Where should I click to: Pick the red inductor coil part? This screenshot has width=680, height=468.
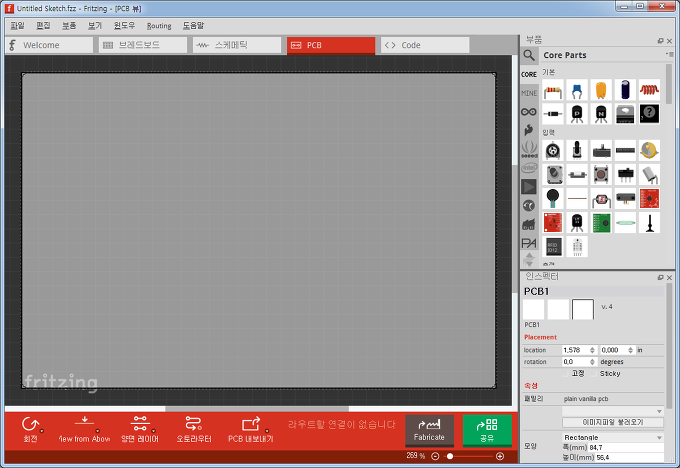[x=649, y=90]
